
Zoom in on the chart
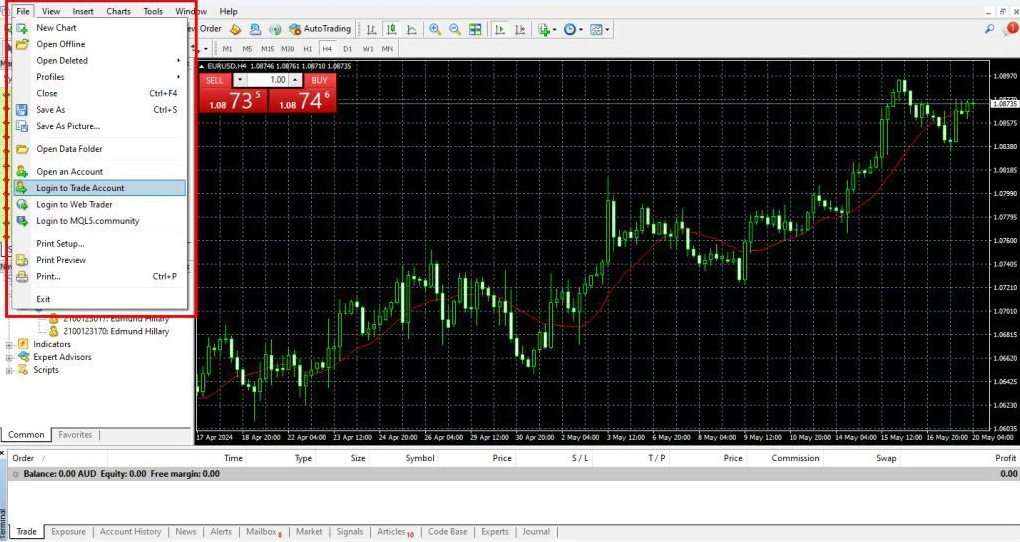[435, 29]
